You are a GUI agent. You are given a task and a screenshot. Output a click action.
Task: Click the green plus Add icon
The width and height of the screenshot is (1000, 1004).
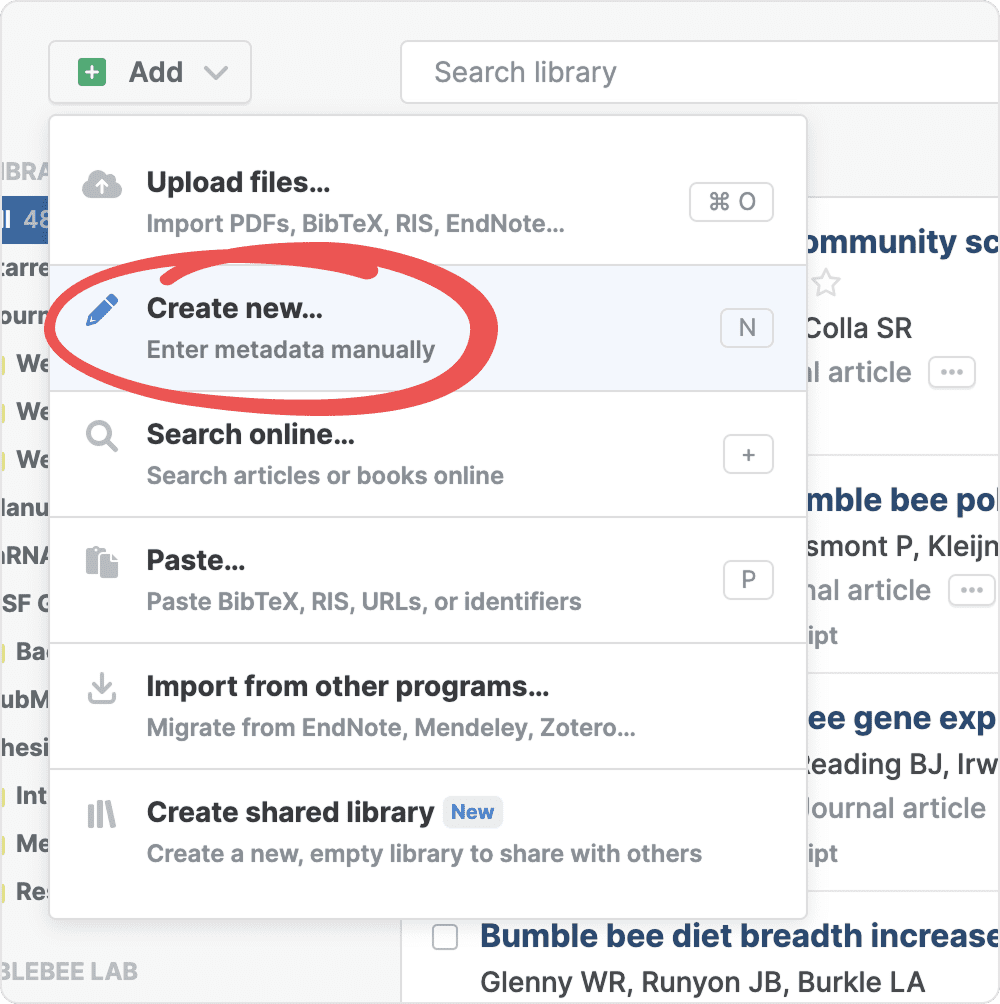click(92, 72)
